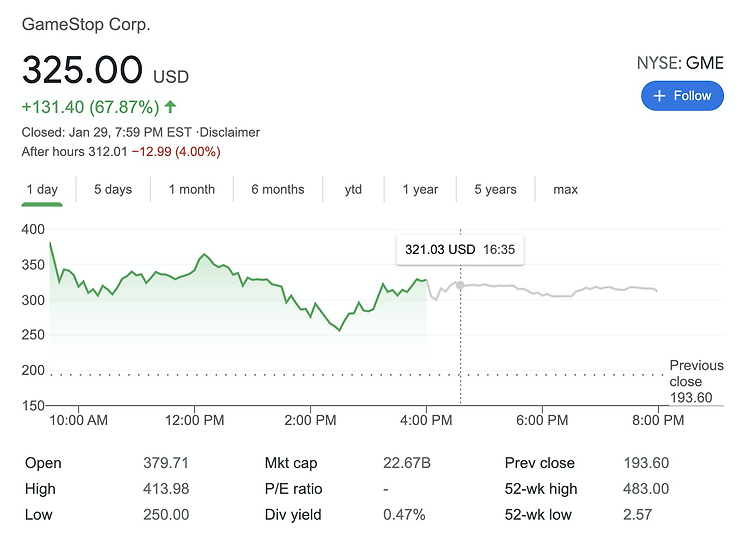This screenshot has width=750, height=538.
Task: Switch to the 6 months tab
Action: click(278, 189)
